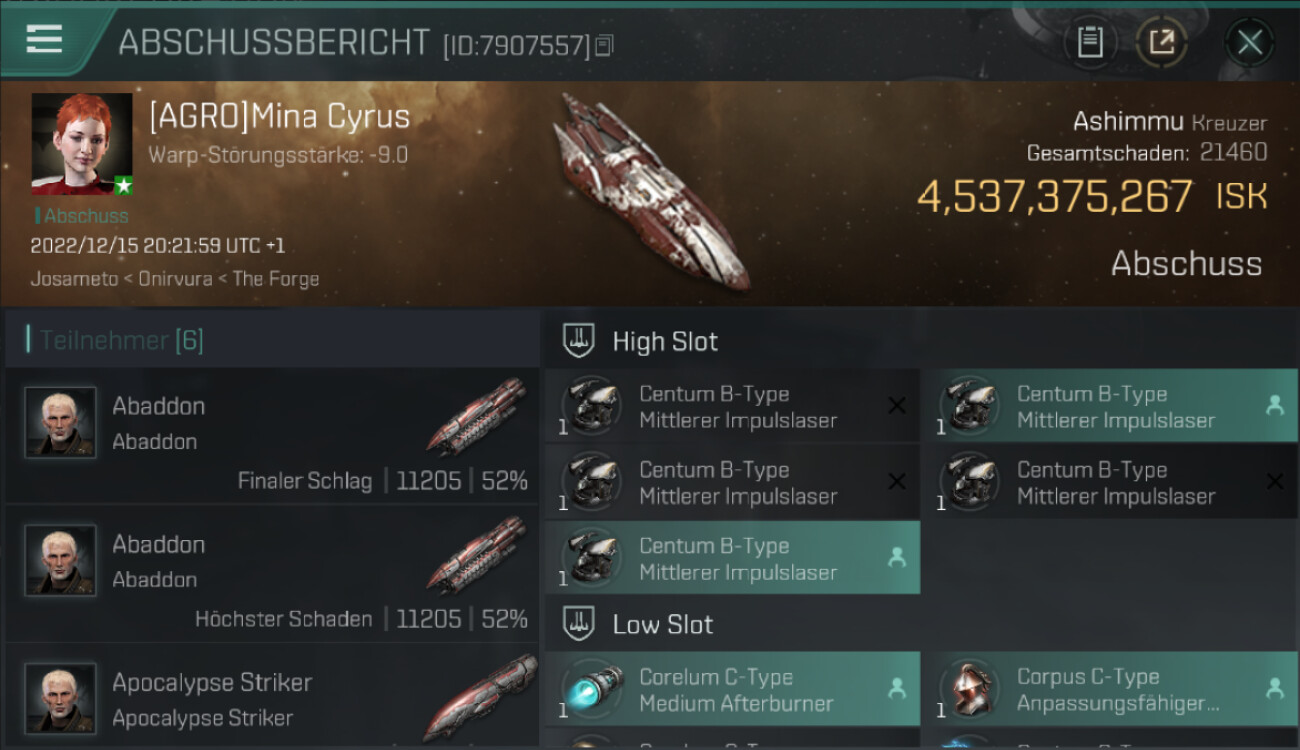This screenshot has height=750, width=1300.
Task: Click the Josameto system location link
Action: [74, 279]
